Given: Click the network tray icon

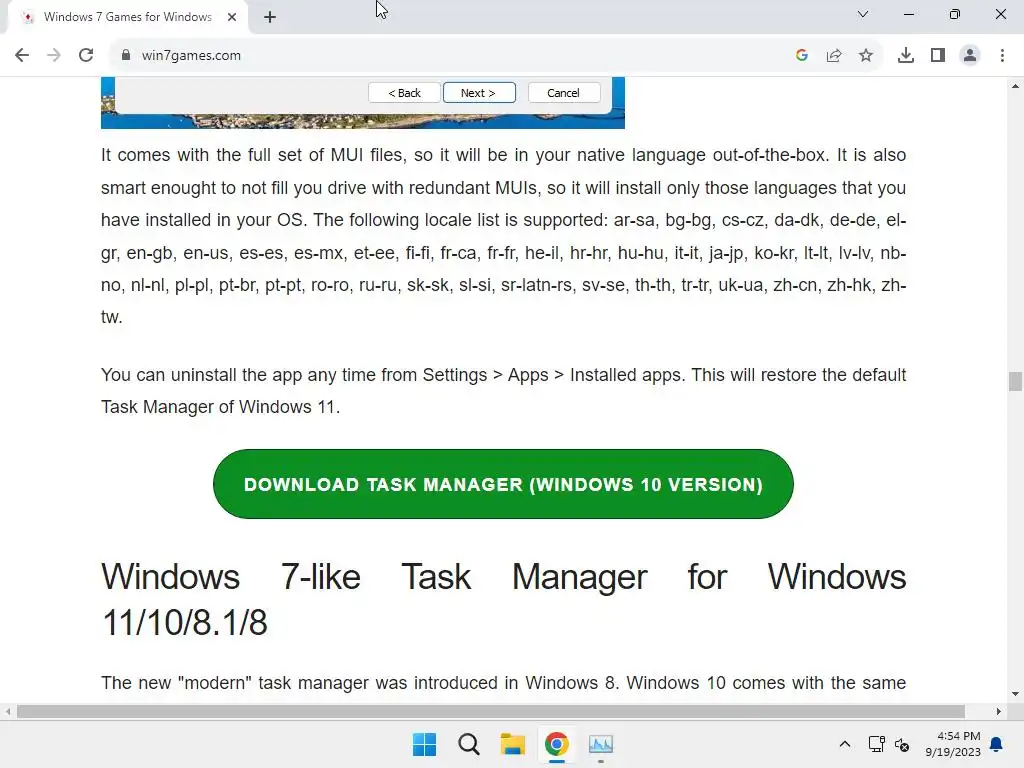Looking at the screenshot, I should (x=876, y=744).
